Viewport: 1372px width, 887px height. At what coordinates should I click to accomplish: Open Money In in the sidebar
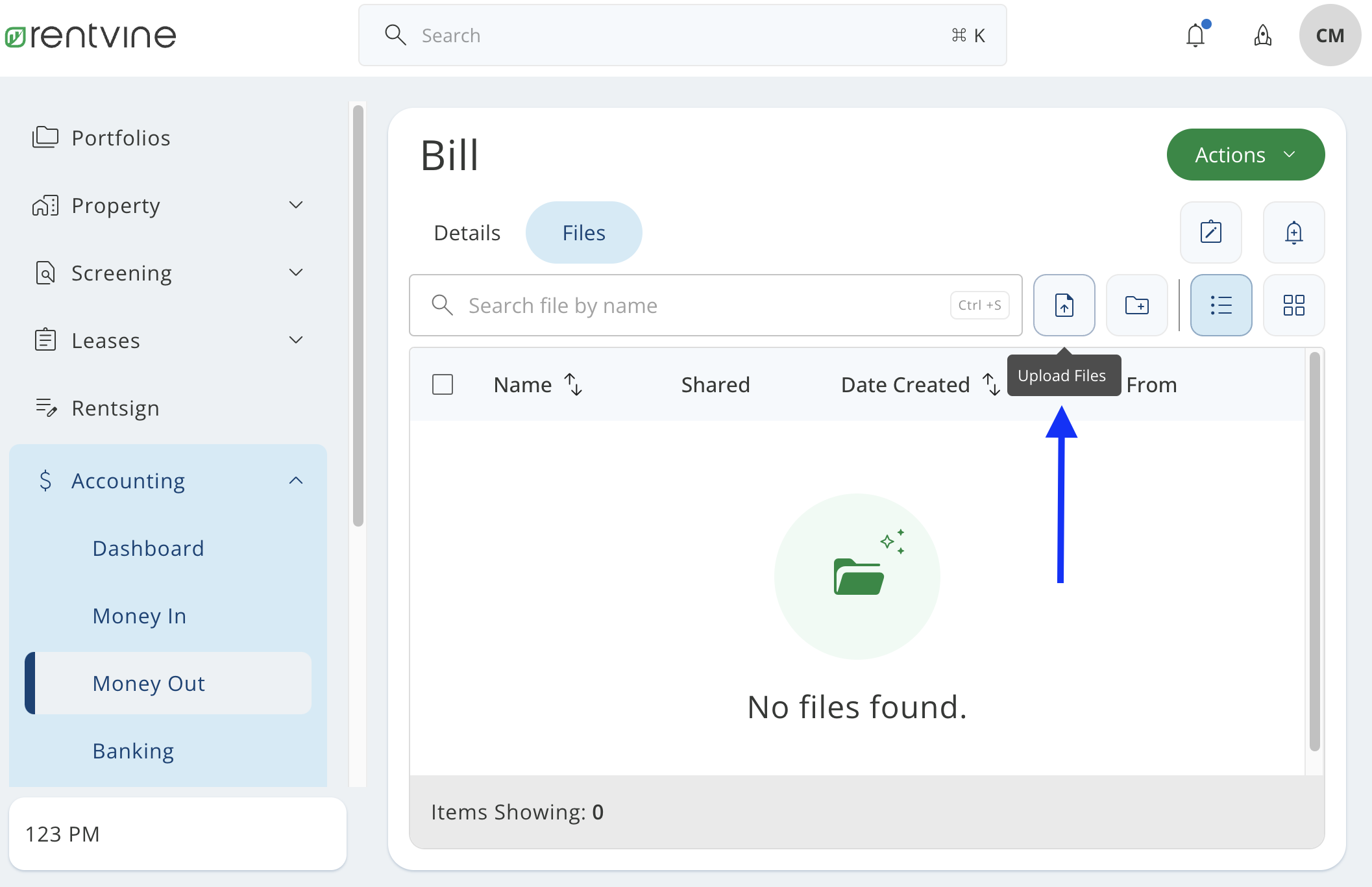(x=139, y=616)
